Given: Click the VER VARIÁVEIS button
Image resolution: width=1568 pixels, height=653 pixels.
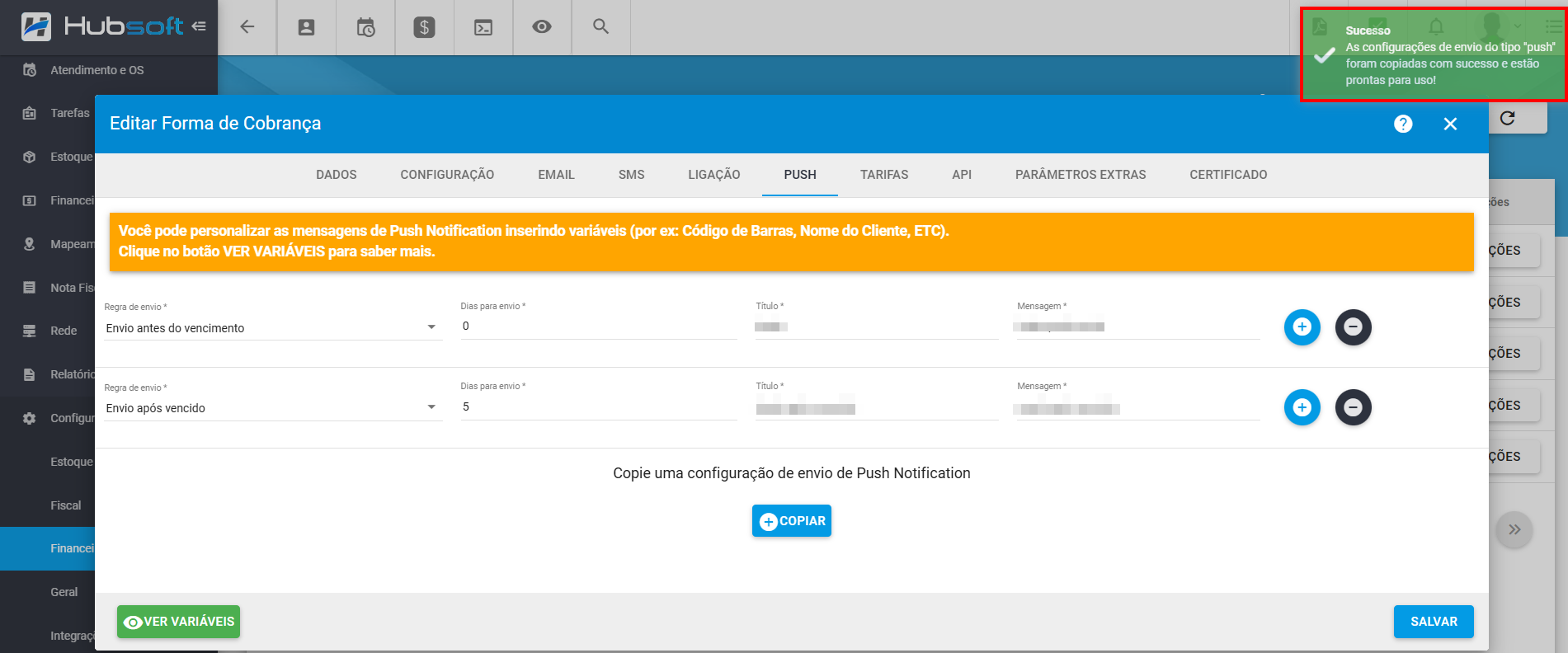Looking at the screenshot, I should [178, 622].
